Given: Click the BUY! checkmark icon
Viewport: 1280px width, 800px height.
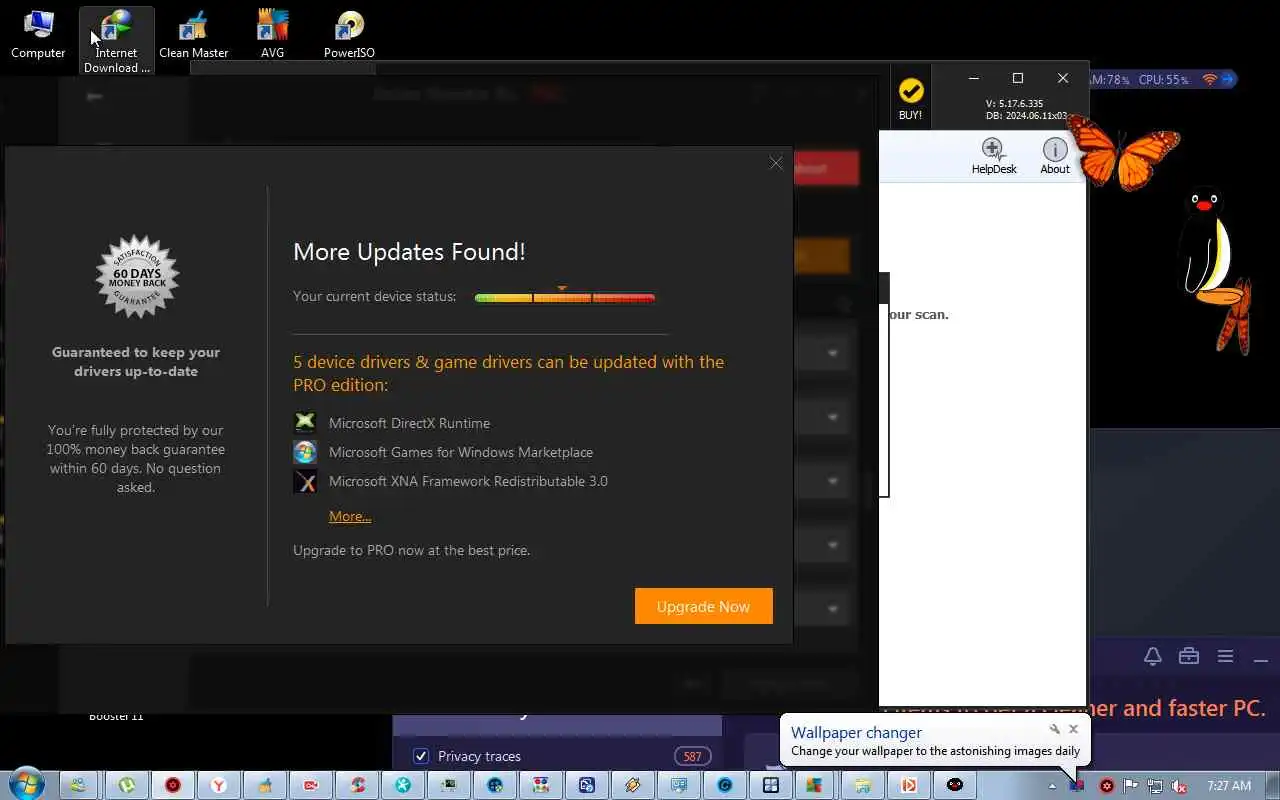Looking at the screenshot, I should click(910, 91).
